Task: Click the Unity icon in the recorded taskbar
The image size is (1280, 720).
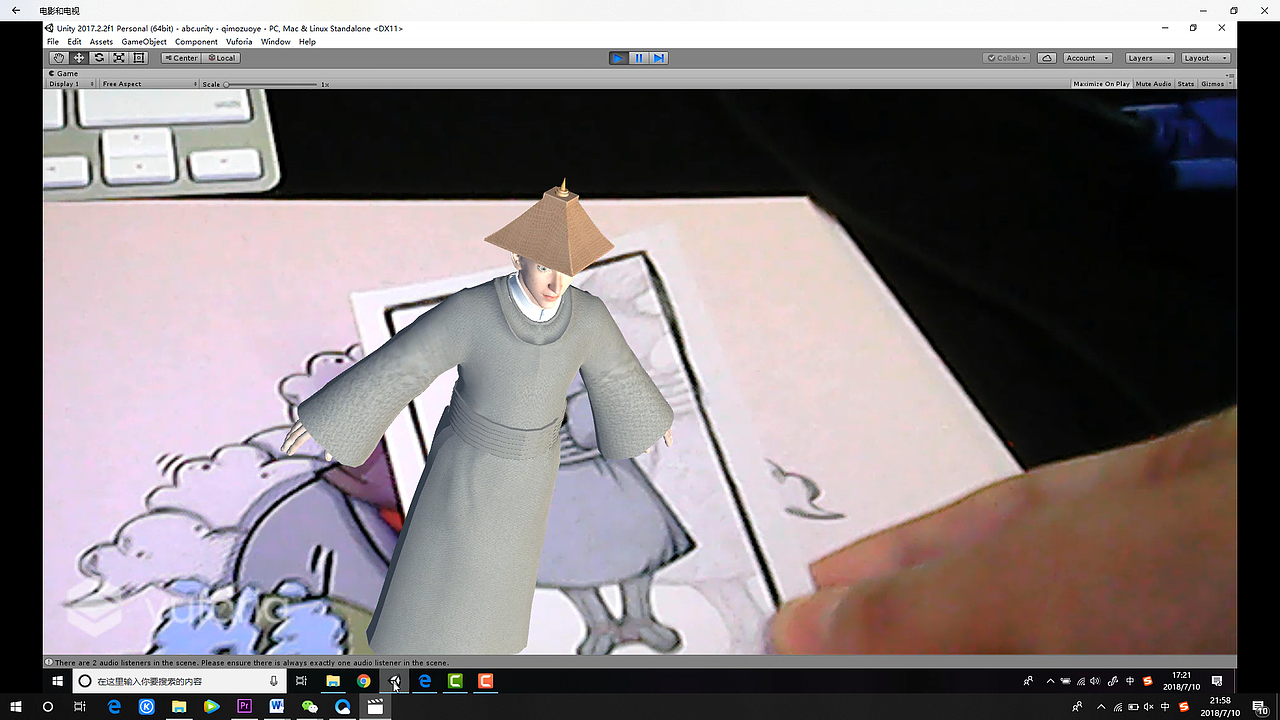Action: click(x=395, y=681)
